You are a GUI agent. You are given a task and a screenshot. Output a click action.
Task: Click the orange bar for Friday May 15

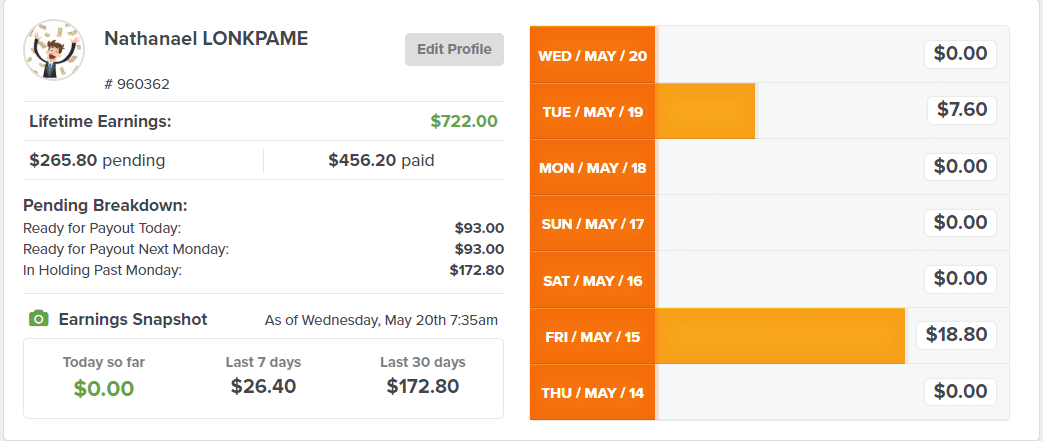click(780, 336)
